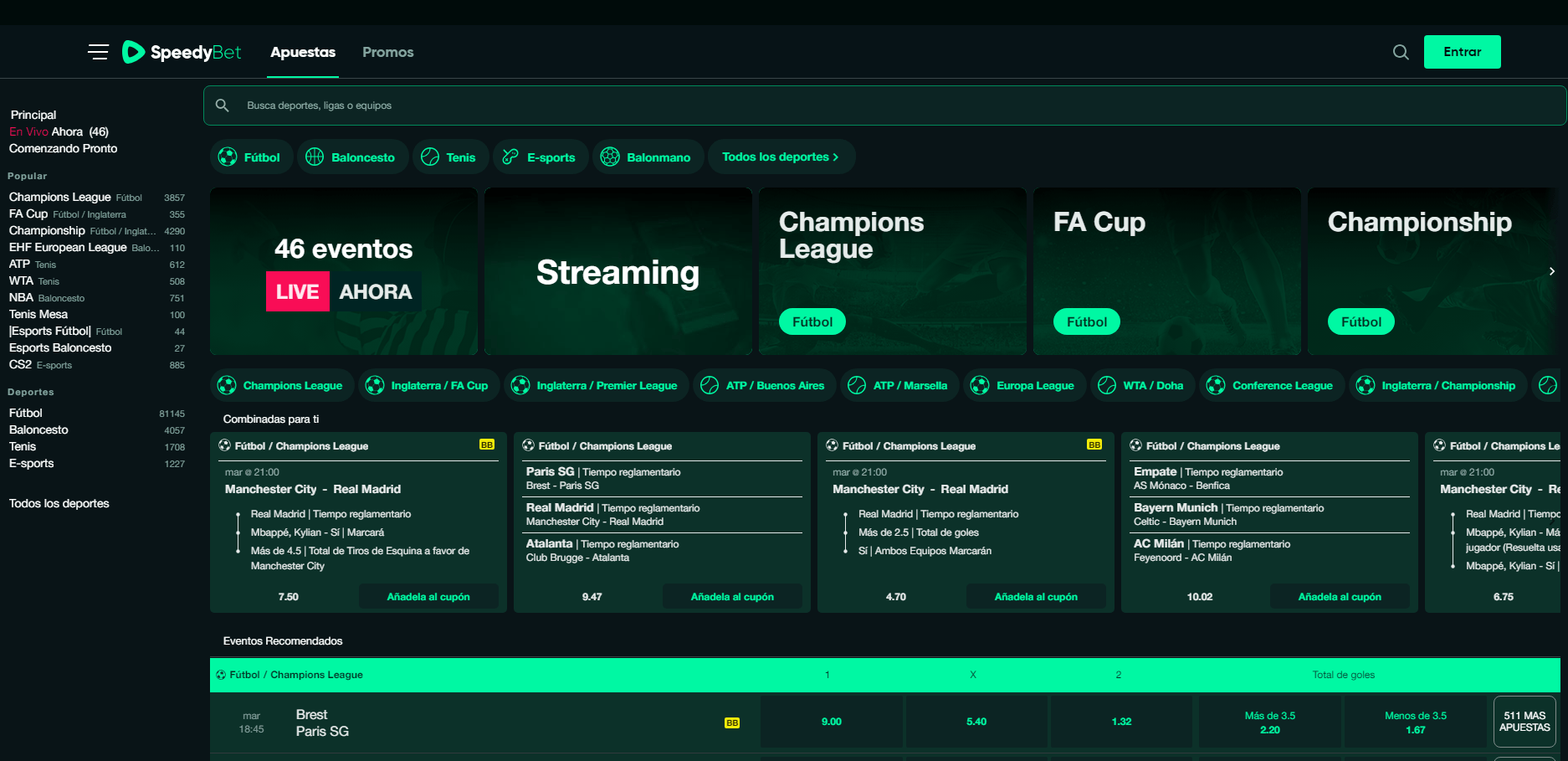The width and height of the screenshot is (1568, 761).
Task: Select the E-sports sport chip
Action: [541, 157]
